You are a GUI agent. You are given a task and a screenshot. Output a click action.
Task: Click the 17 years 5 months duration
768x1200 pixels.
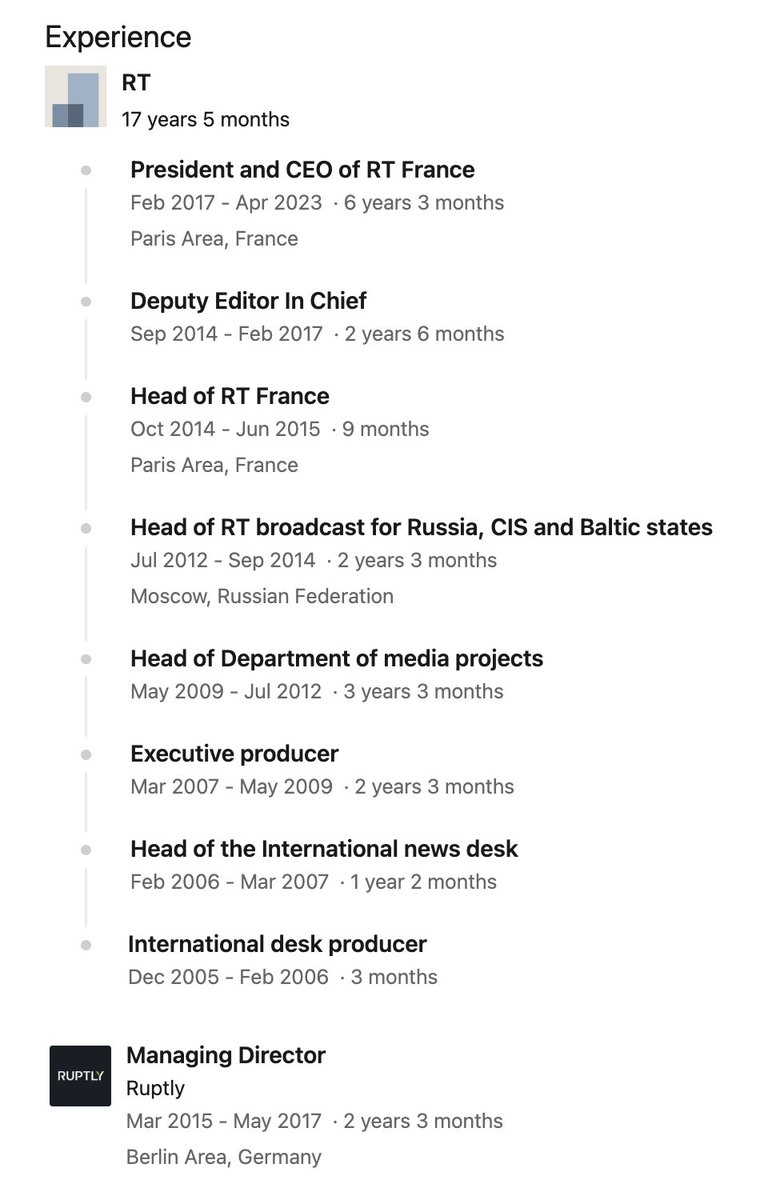click(206, 119)
